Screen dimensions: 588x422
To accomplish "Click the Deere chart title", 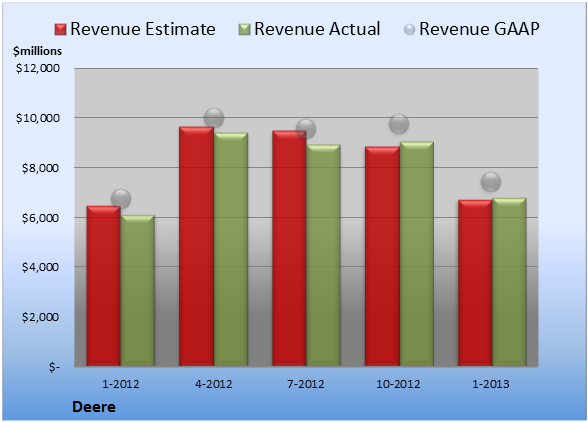I will click(94, 407).
